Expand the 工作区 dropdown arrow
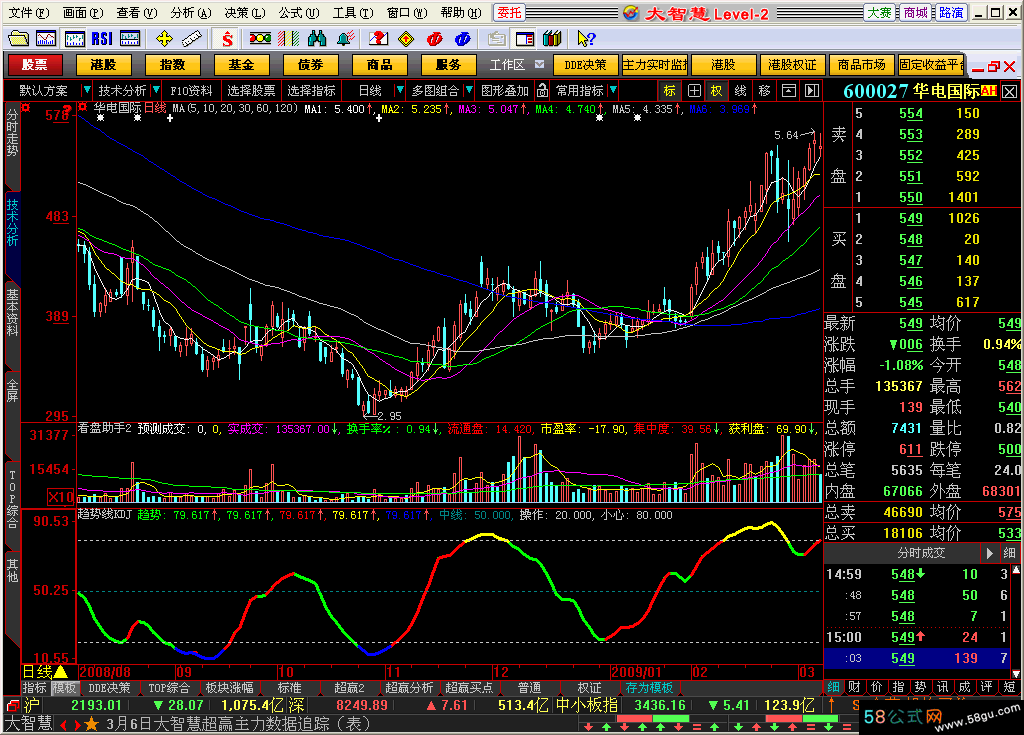Image resolution: width=1024 pixels, height=735 pixels. tap(539, 64)
